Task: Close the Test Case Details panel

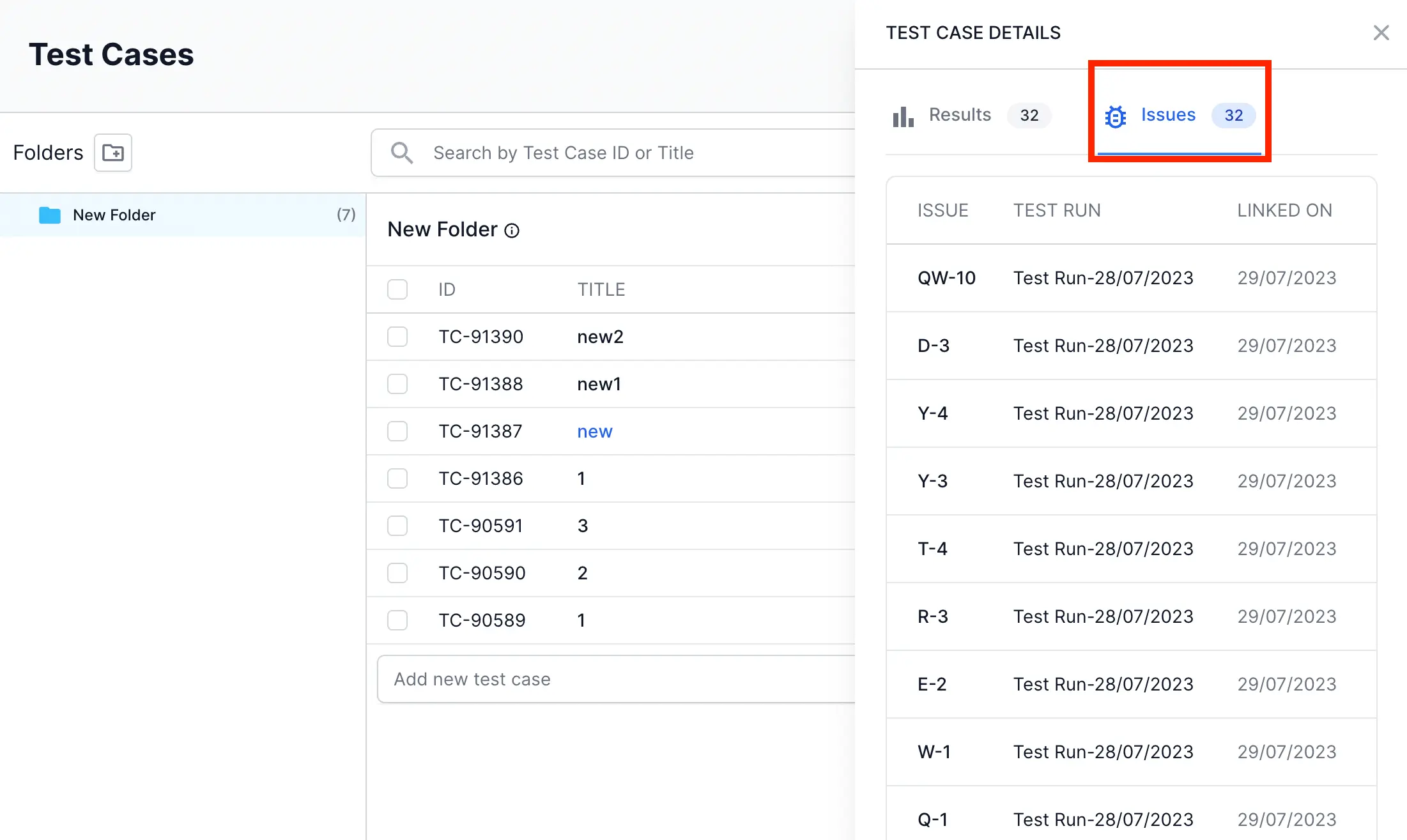Action: point(1381,33)
